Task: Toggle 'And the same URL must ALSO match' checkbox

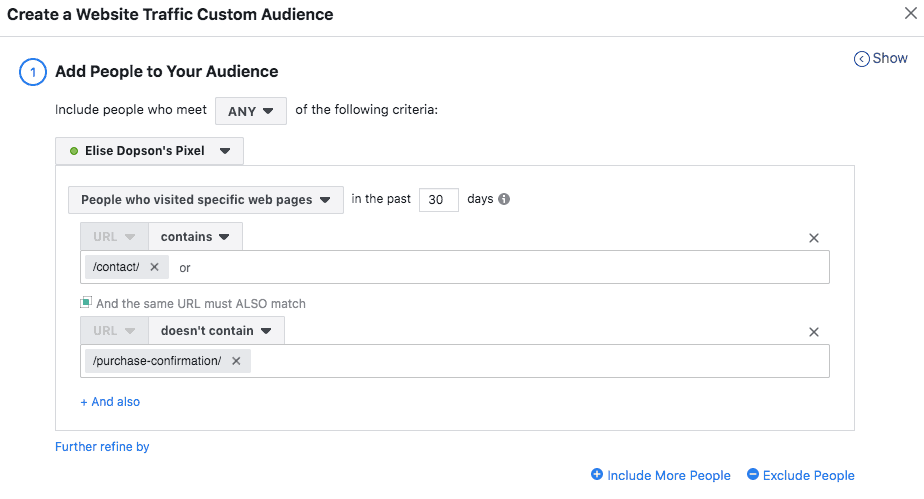Action: (87, 303)
